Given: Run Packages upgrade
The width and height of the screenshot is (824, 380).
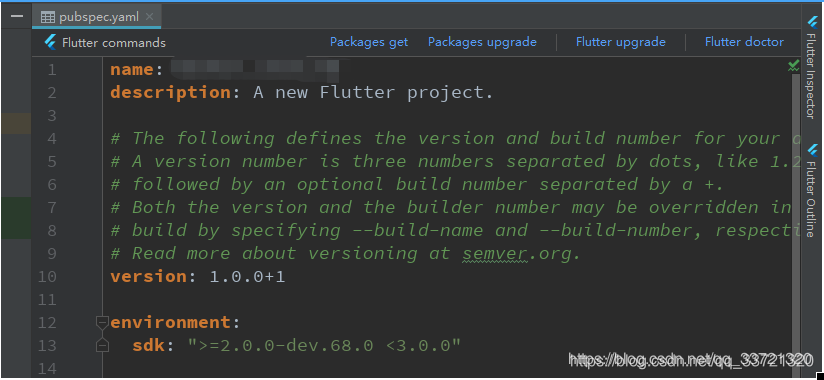Looking at the screenshot, I should tap(482, 42).
